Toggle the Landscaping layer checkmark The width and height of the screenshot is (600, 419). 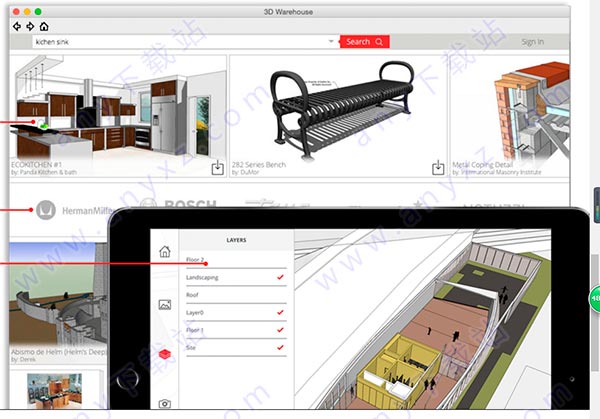(280, 277)
